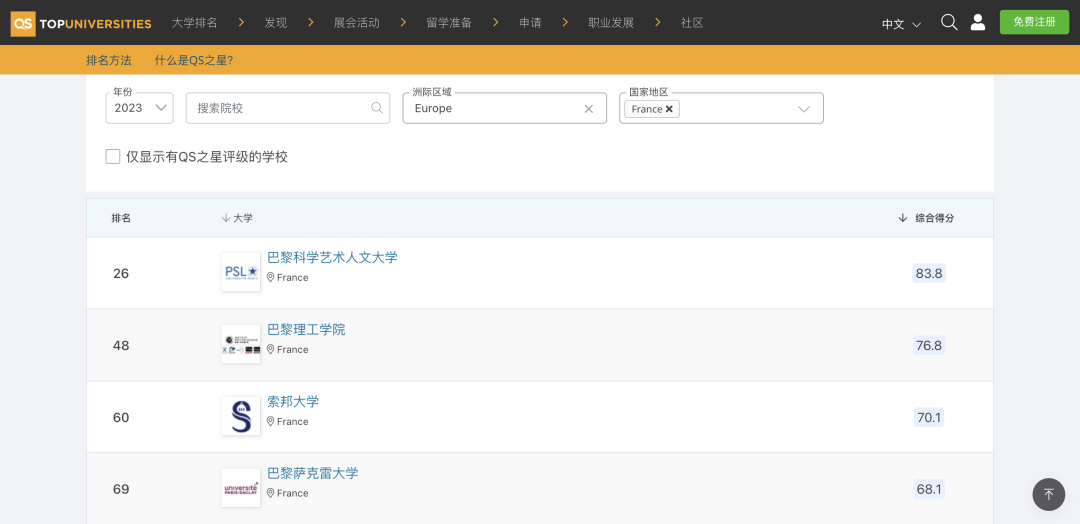Sort by 大学 column arrow
1080x524 pixels.
pos(225,218)
